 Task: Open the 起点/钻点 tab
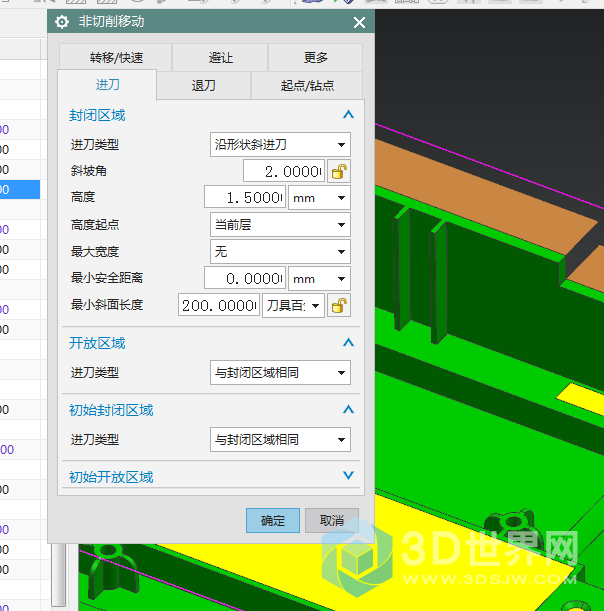(307, 86)
